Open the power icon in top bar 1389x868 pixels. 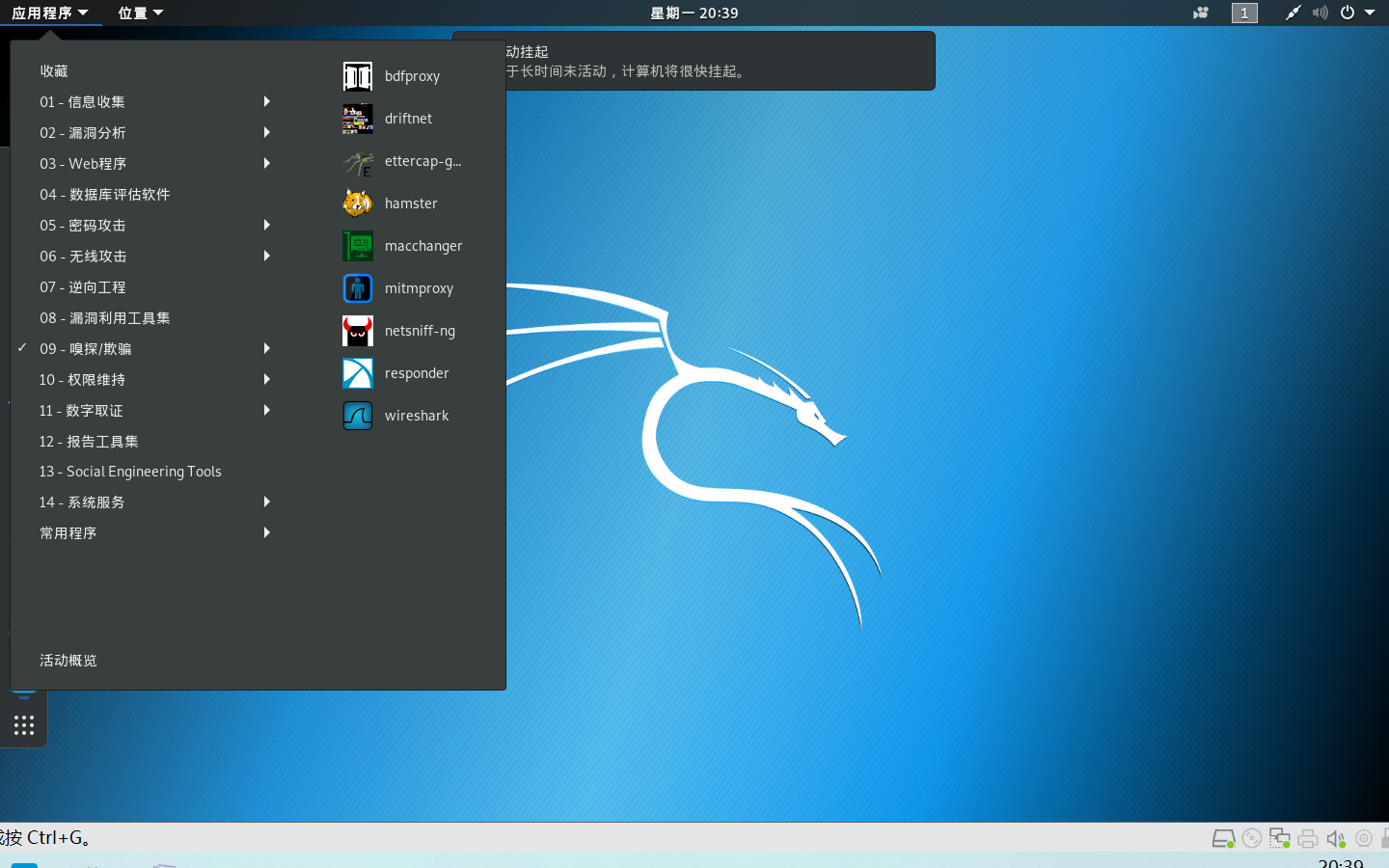(1348, 13)
